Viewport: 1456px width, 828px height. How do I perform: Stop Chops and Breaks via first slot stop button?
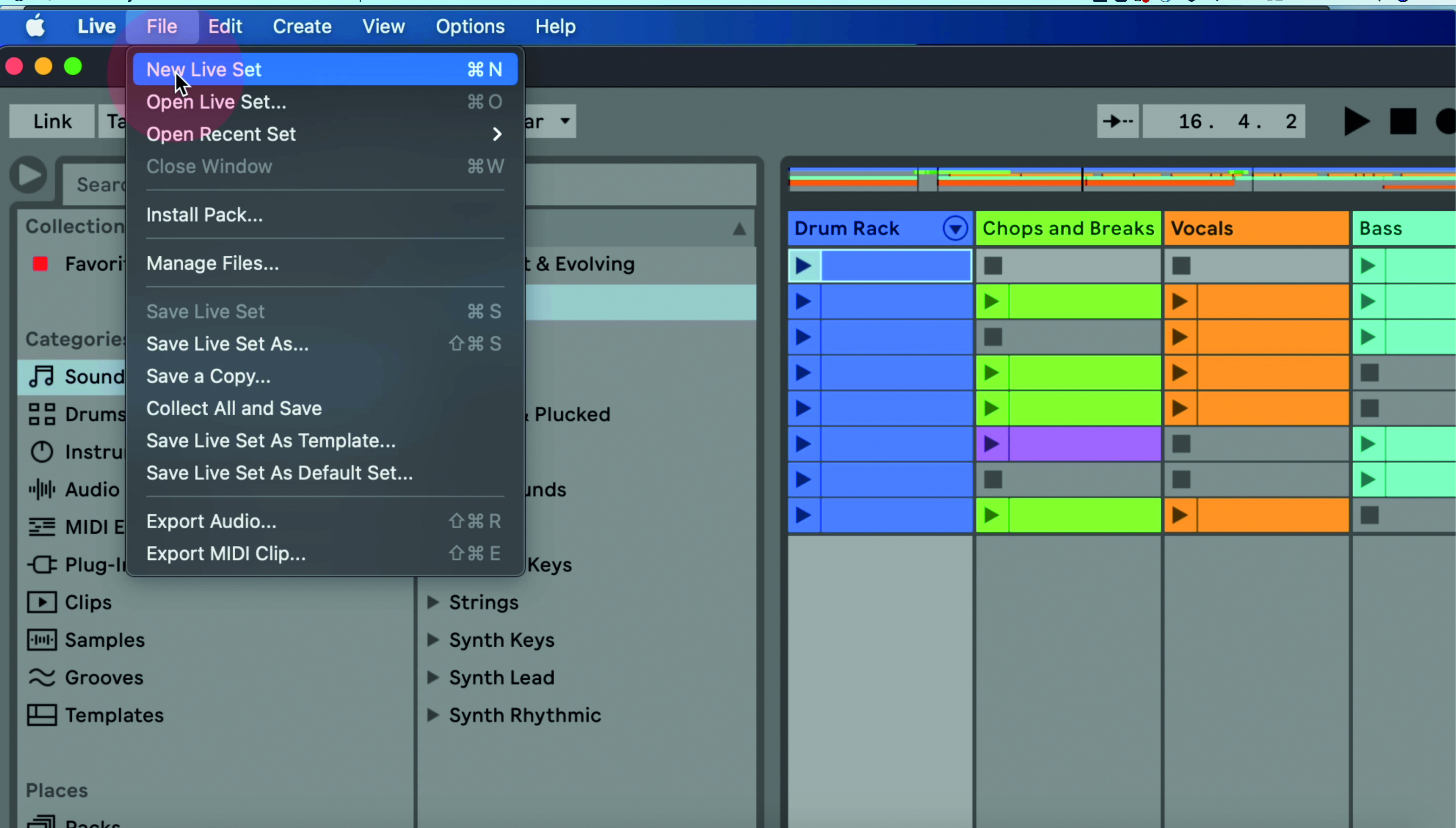pos(993,266)
